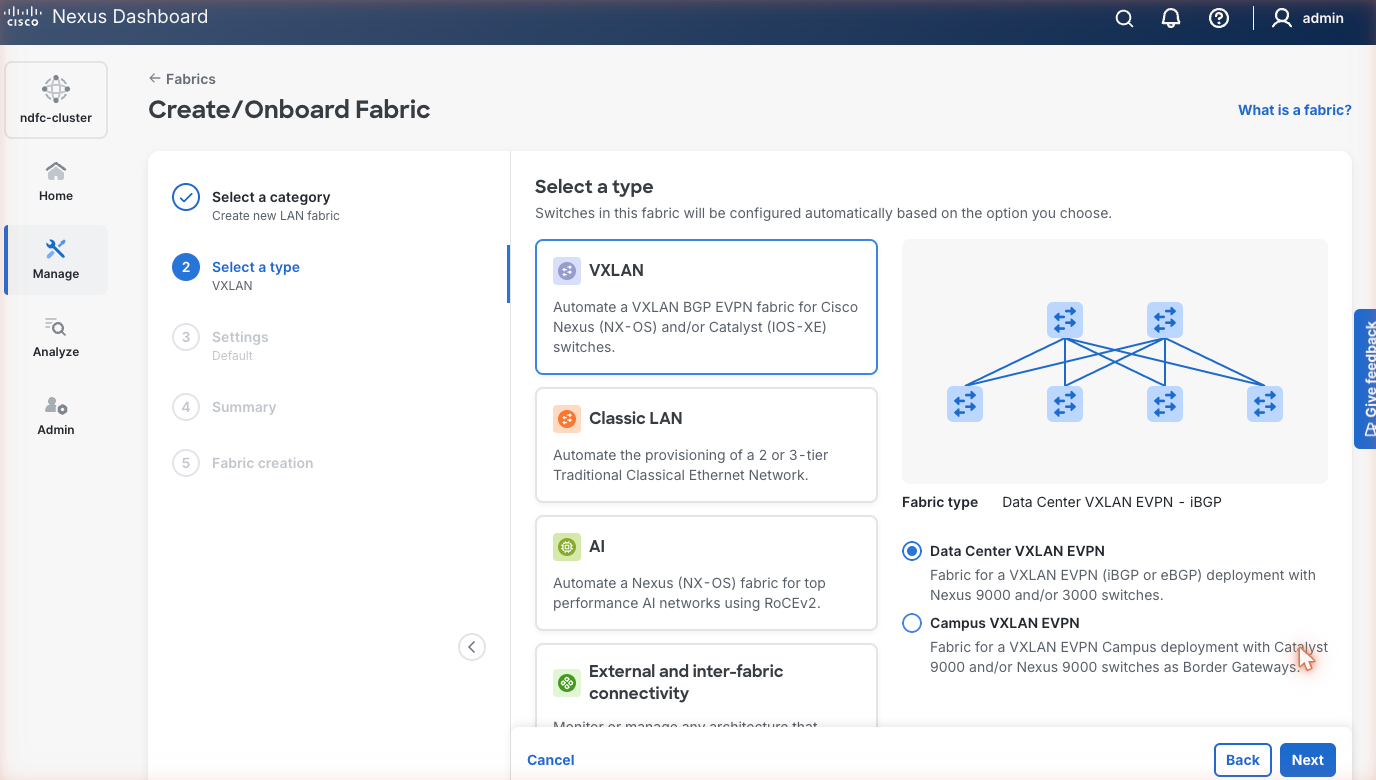Click the ndfc-cluster globe icon
Image resolution: width=1376 pixels, height=780 pixels.
point(56,89)
